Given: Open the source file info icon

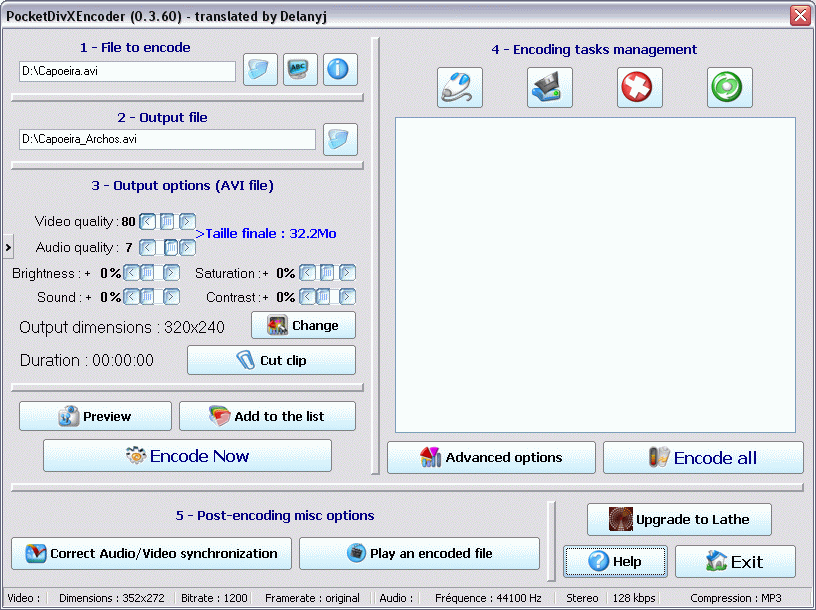Looking at the screenshot, I should point(340,69).
